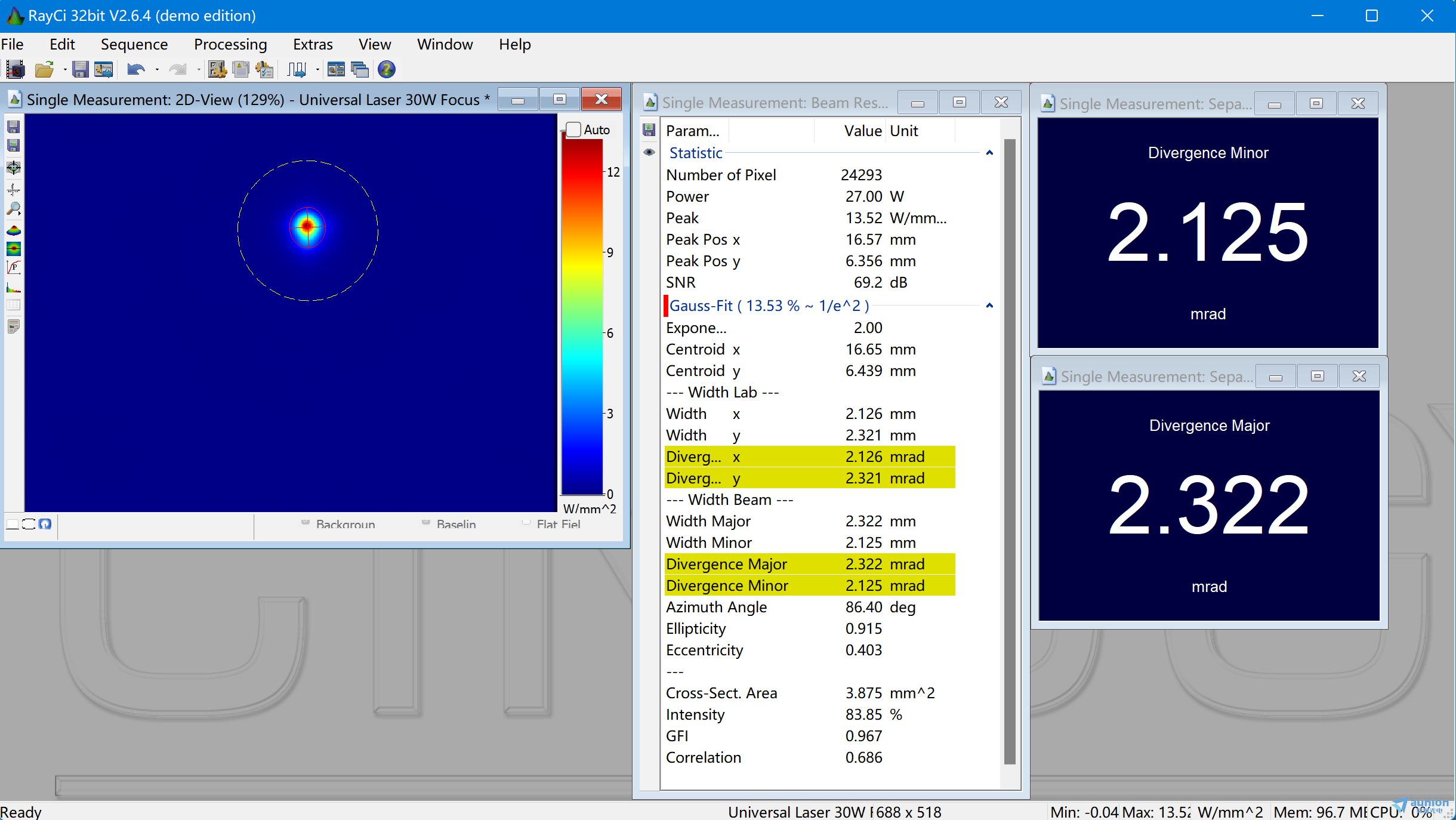
Task: Toggle the Auto color scale checkbox
Action: (x=573, y=130)
